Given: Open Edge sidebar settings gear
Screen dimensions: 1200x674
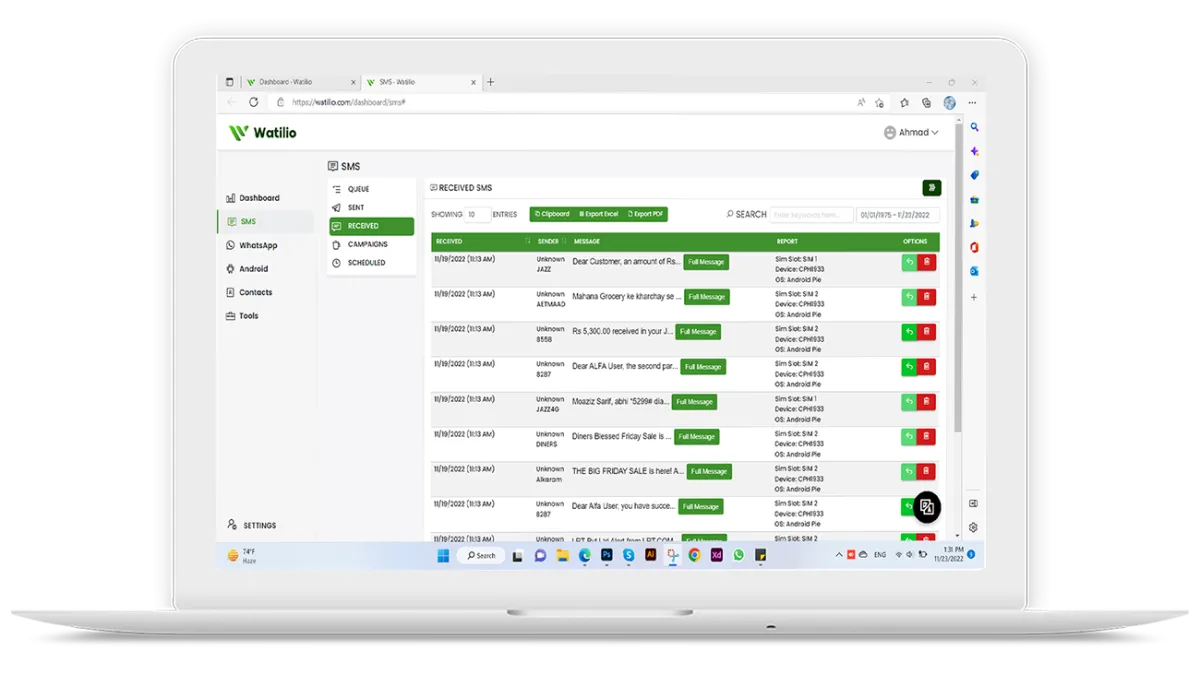Looking at the screenshot, I should (x=973, y=527).
